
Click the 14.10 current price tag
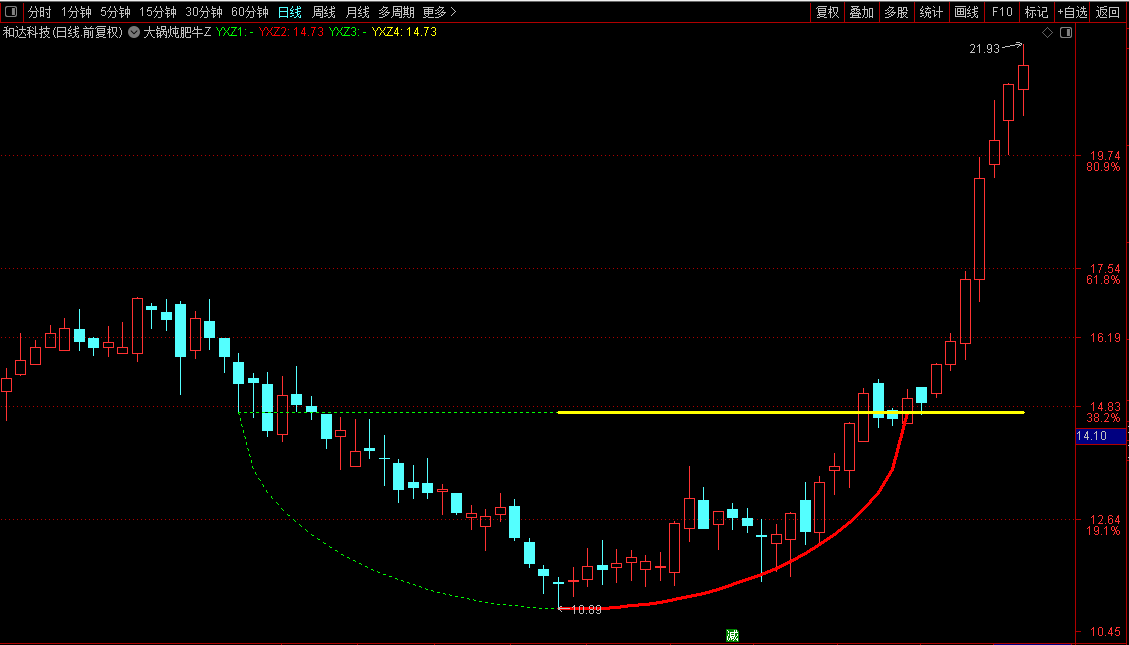(1100, 436)
